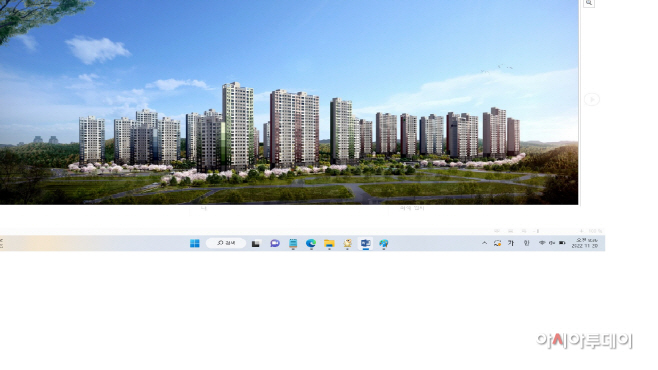Check battery status in system tray
The width and height of the screenshot is (658, 370).
click(x=562, y=243)
